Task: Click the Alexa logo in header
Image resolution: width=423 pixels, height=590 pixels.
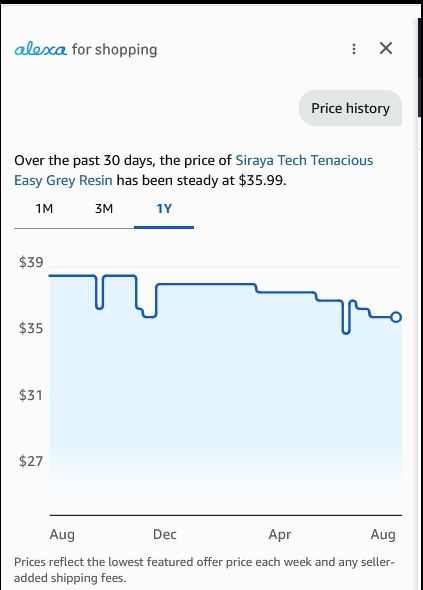Action: [x=41, y=49]
